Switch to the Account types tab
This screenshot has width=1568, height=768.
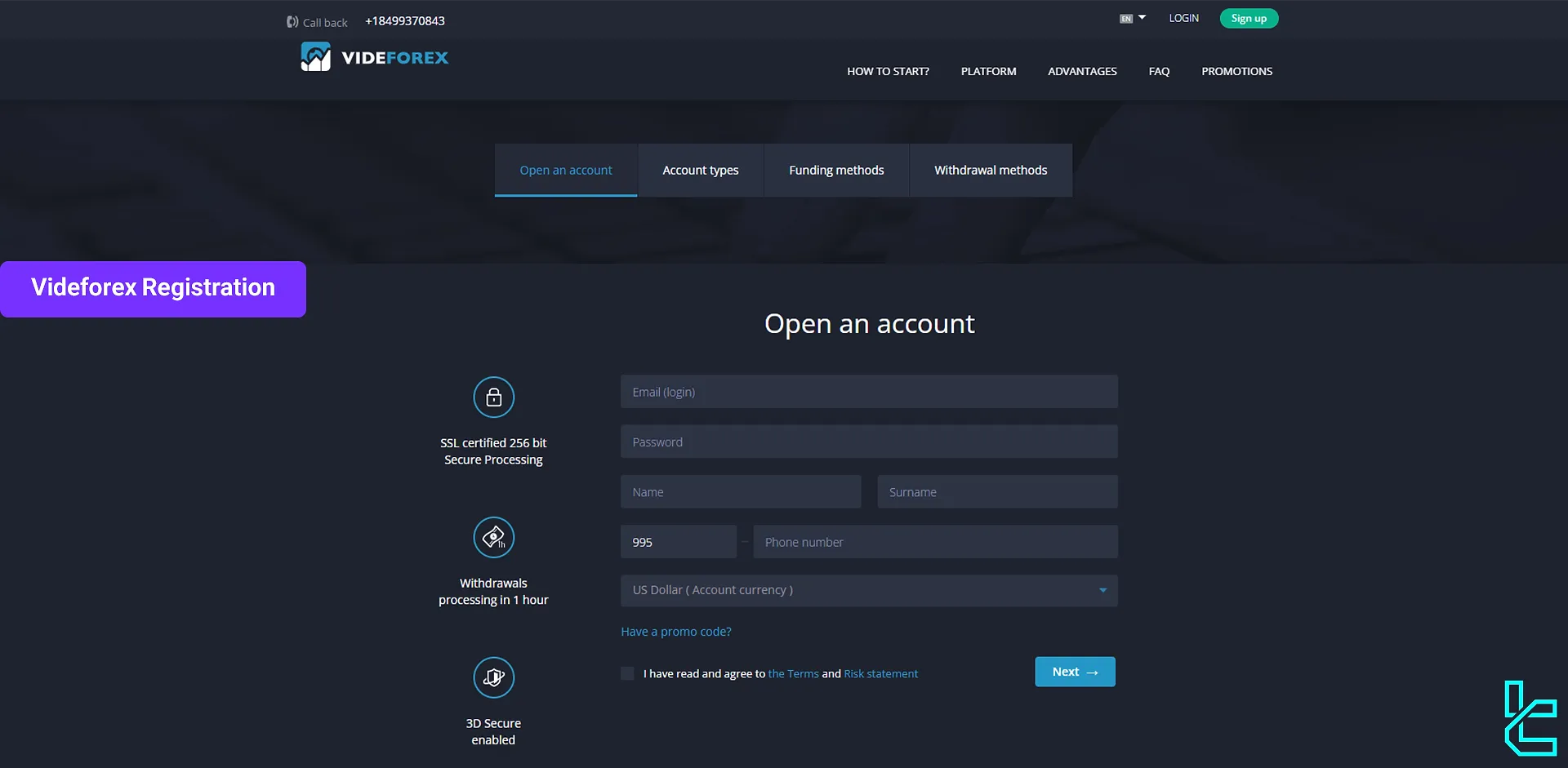(701, 170)
